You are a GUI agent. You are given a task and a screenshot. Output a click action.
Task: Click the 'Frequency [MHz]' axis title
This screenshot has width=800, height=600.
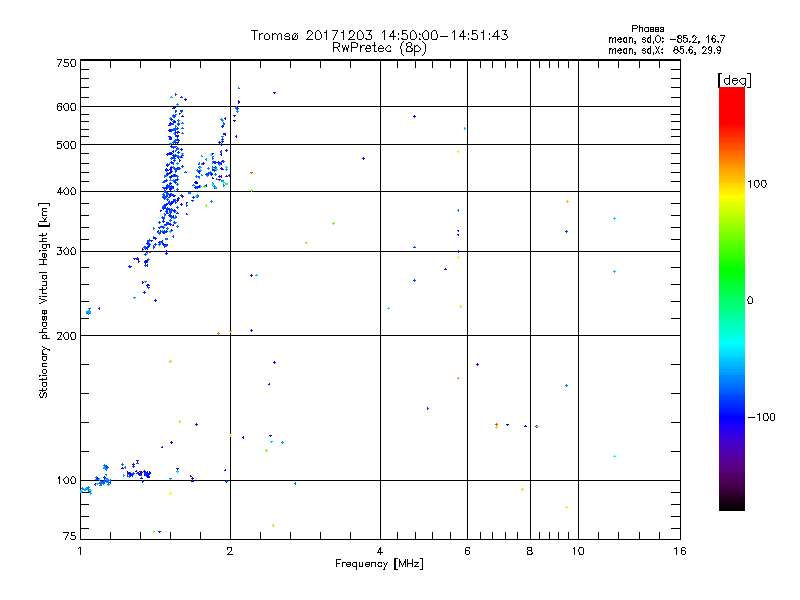tap(379, 563)
